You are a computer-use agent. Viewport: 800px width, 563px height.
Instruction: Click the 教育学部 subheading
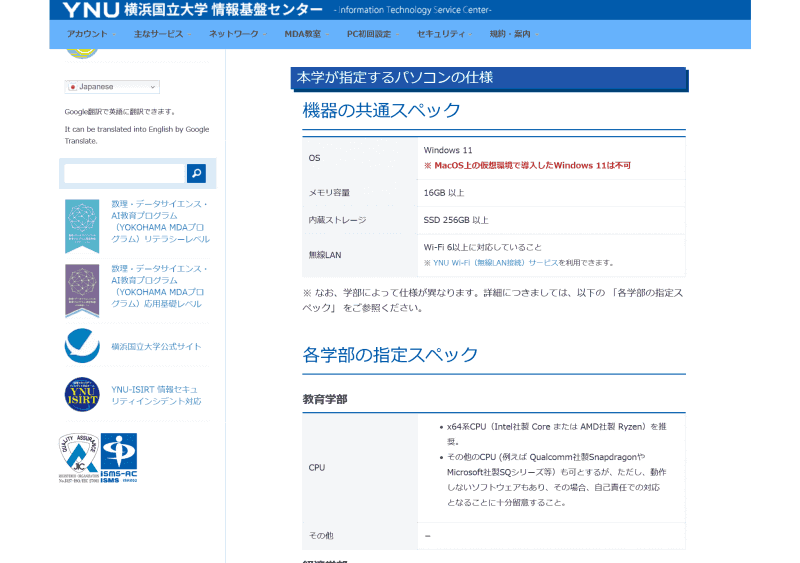[x=325, y=400]
